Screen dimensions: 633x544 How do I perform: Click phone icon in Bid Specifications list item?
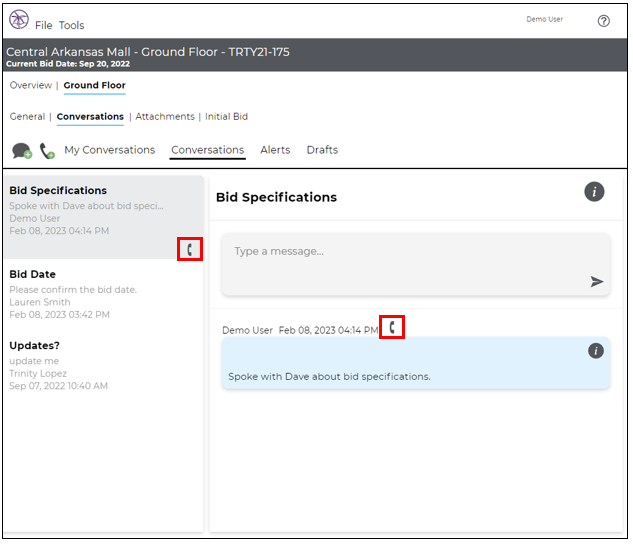click(x=190, y=249)
